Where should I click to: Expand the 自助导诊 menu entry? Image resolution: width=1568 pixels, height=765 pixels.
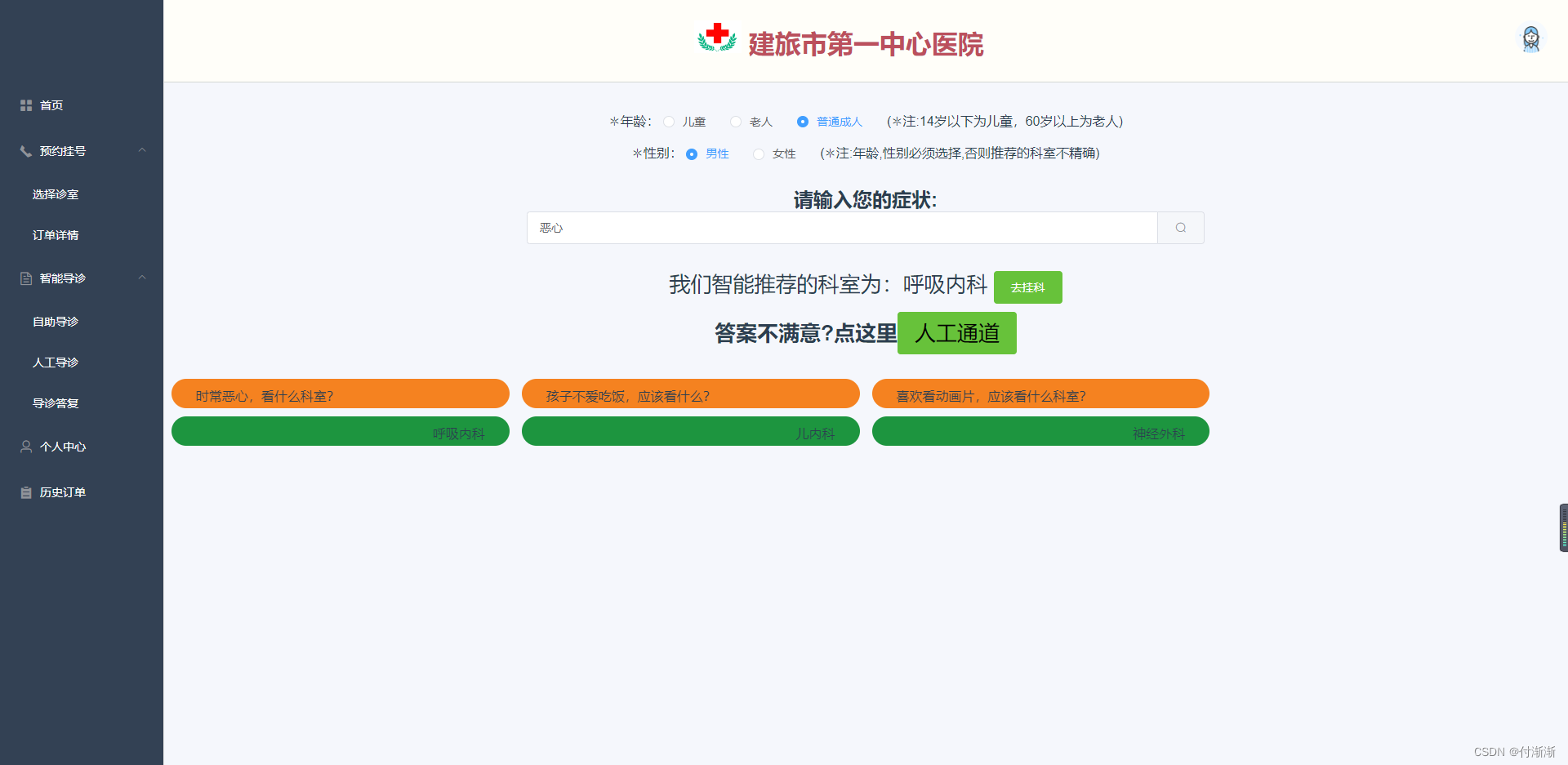tap(55, 321)
